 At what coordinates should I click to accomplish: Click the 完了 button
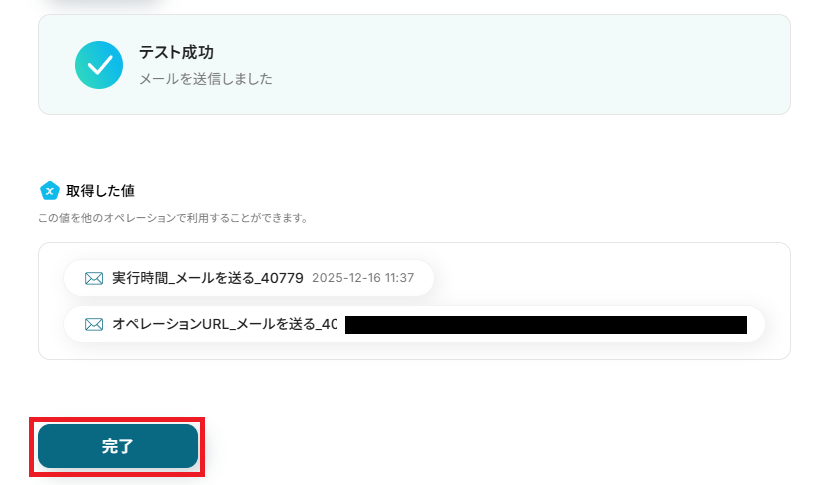click(118, 446)
